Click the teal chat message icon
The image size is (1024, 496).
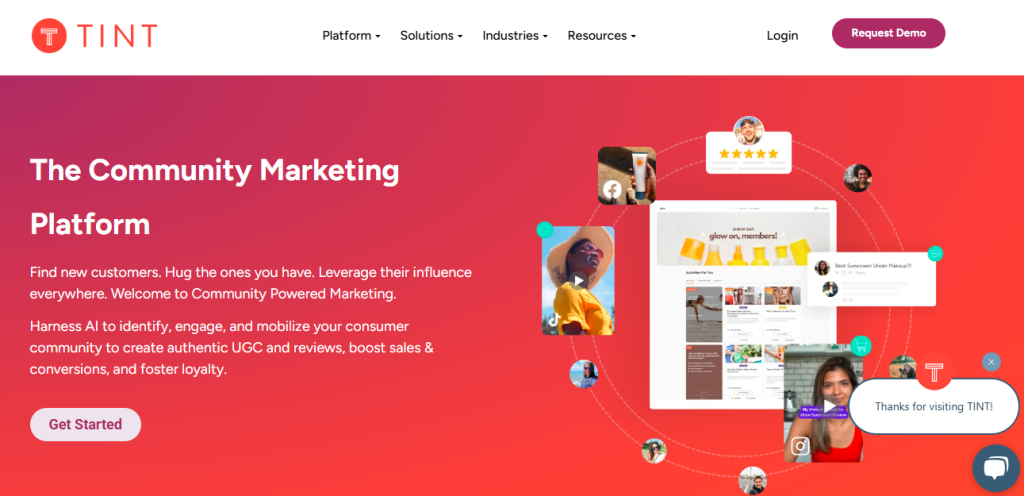point(935,253)
